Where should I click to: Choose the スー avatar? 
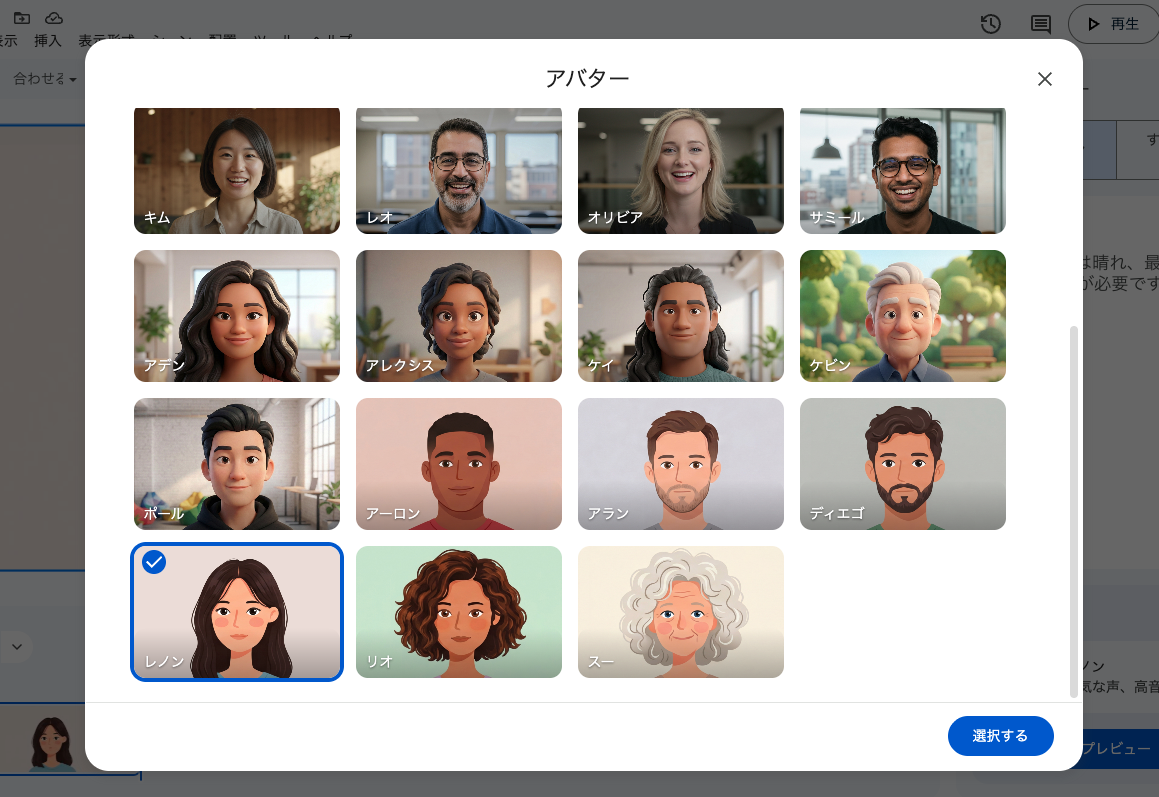point(680,611)
